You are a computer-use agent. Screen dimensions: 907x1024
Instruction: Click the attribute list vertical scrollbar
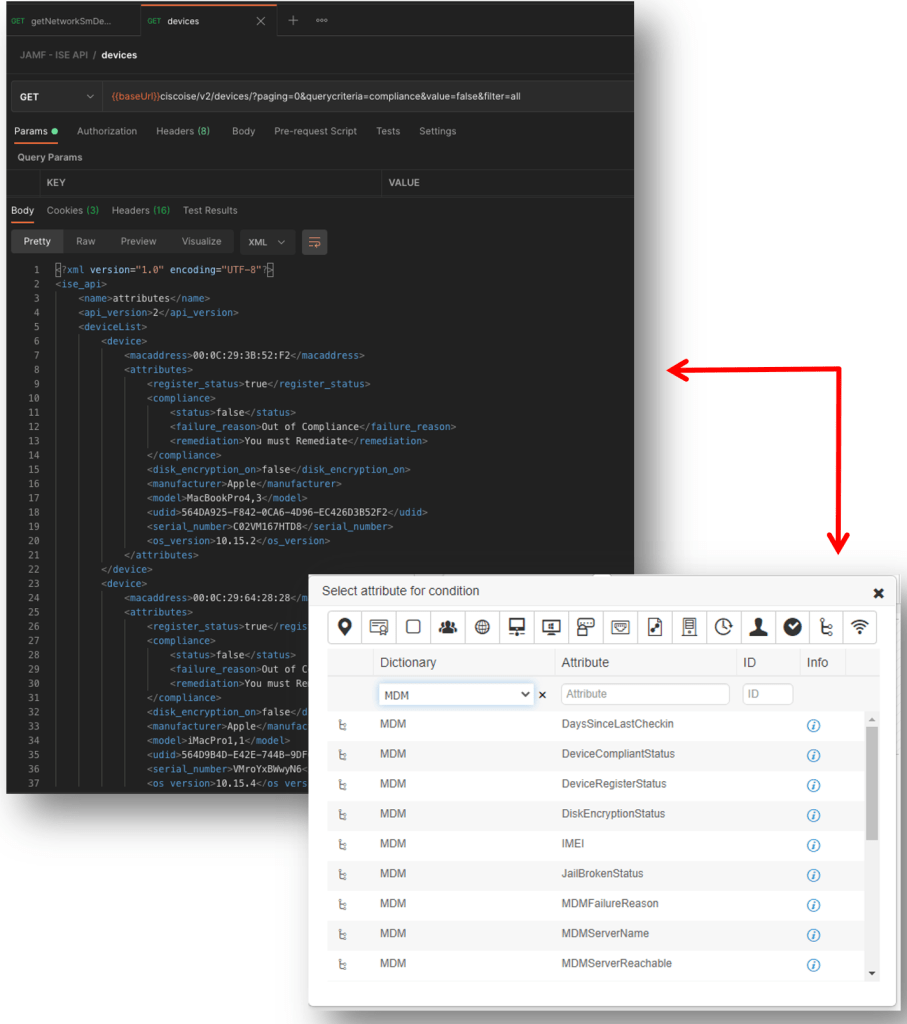click(x=871, y=780)
